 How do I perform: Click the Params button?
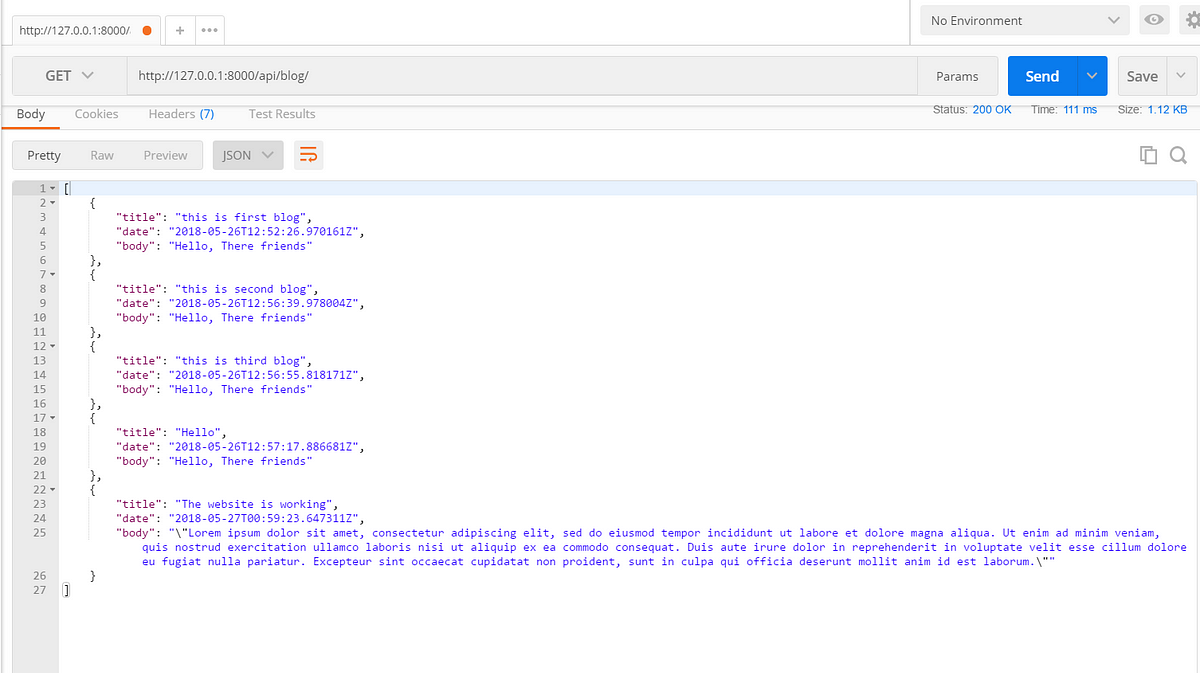pos(957,76)
